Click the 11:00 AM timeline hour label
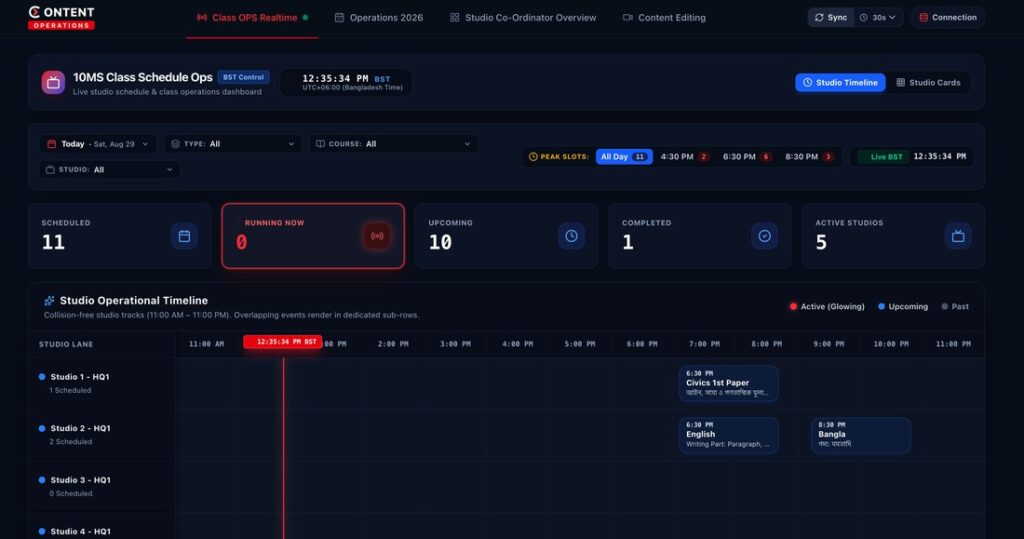Screen dimensions: 1024x539 pyautogui.click(x=206, y=344)
